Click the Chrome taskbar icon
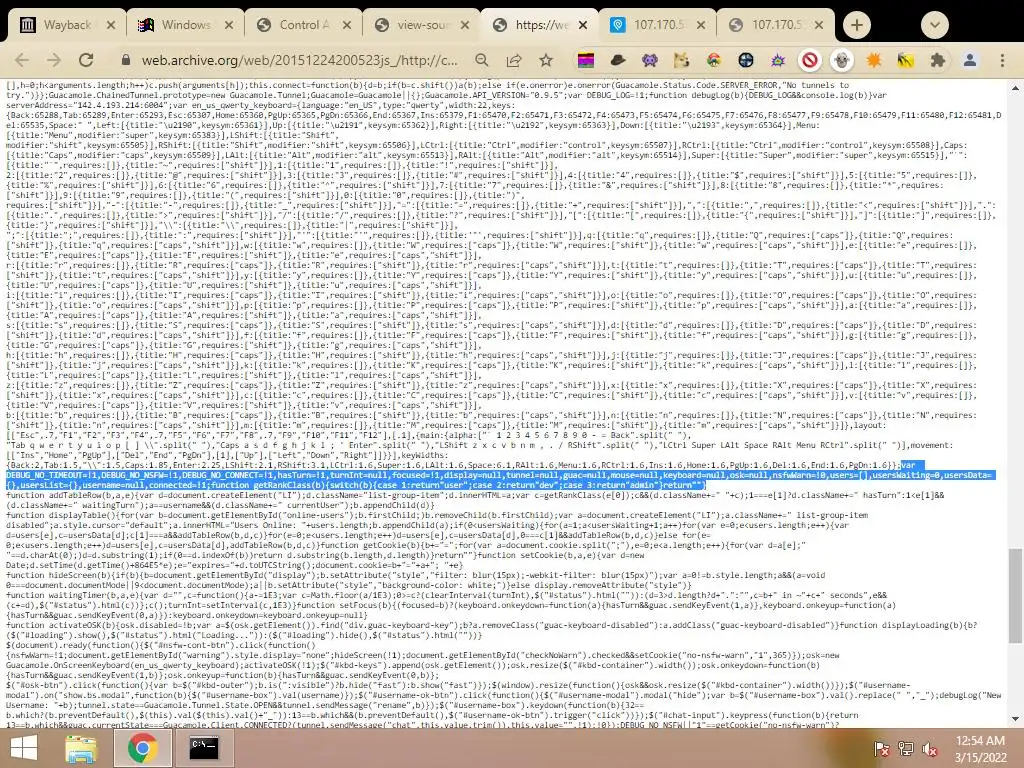The image size is (1024, 768). pos(142,748)
